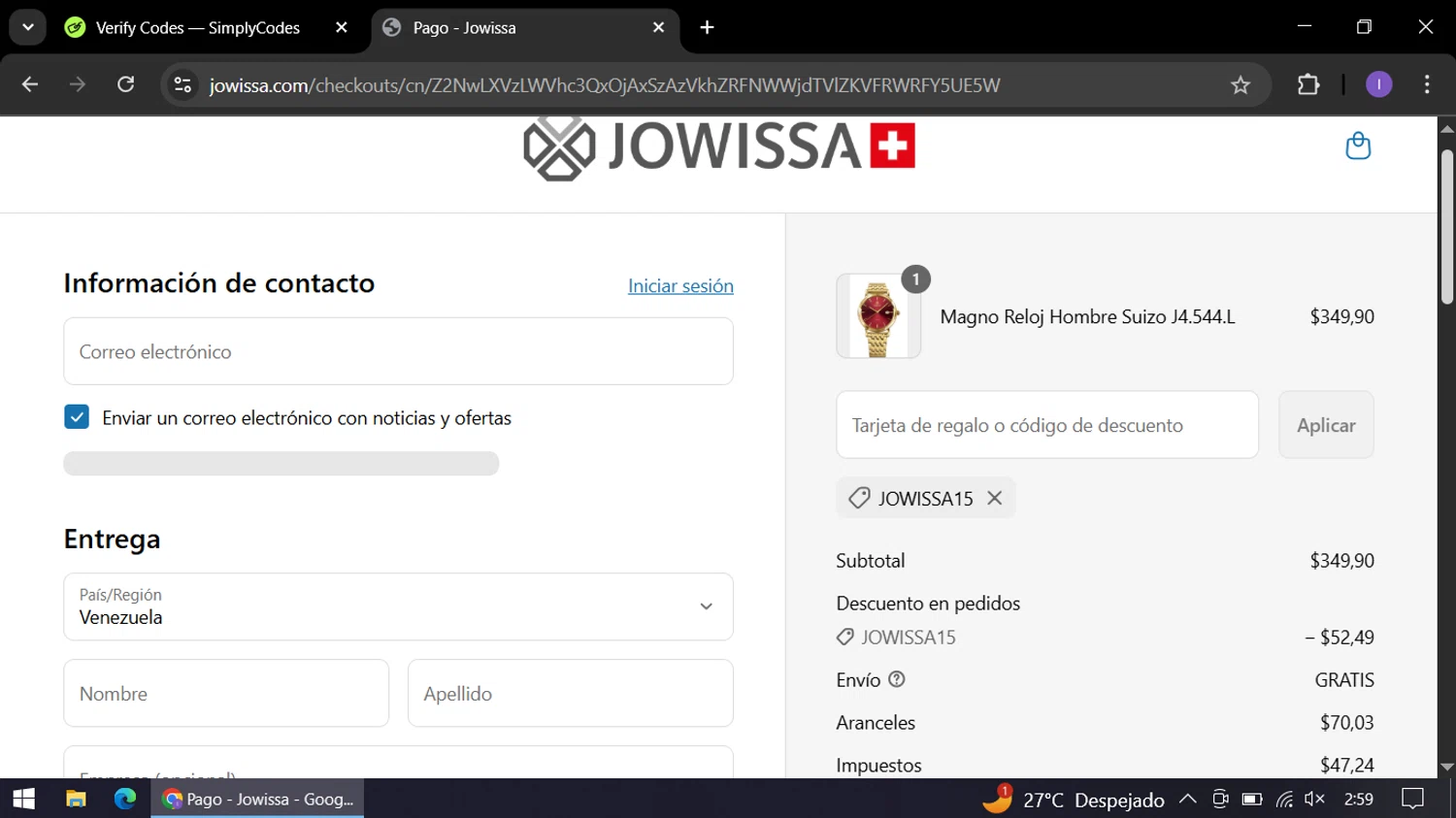Open the Windows Start menu

point(23,799)
